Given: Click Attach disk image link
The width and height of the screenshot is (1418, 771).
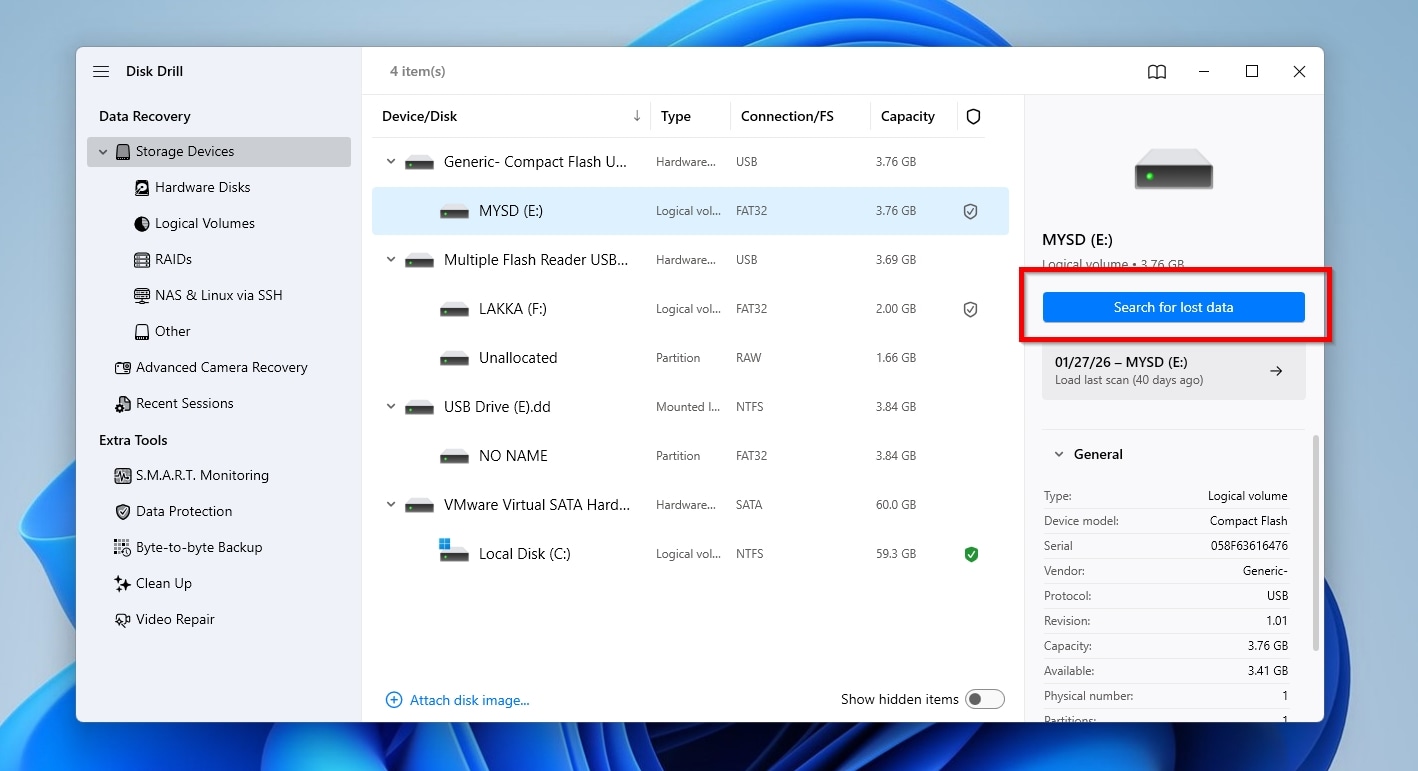Looking at the screenshot, I should point(469,700).
